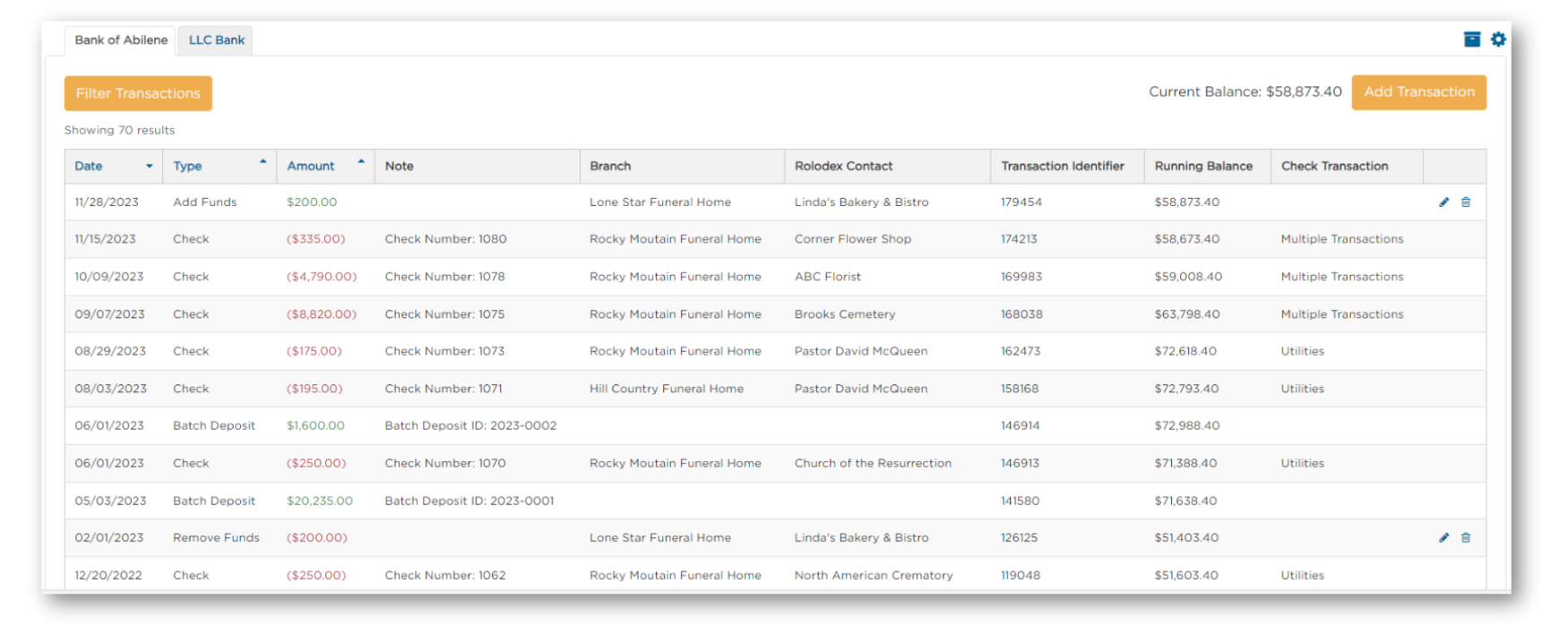Screen dimensions: 1568x627
Task: Click ABC Florist contact
Action: coord(827,277)
